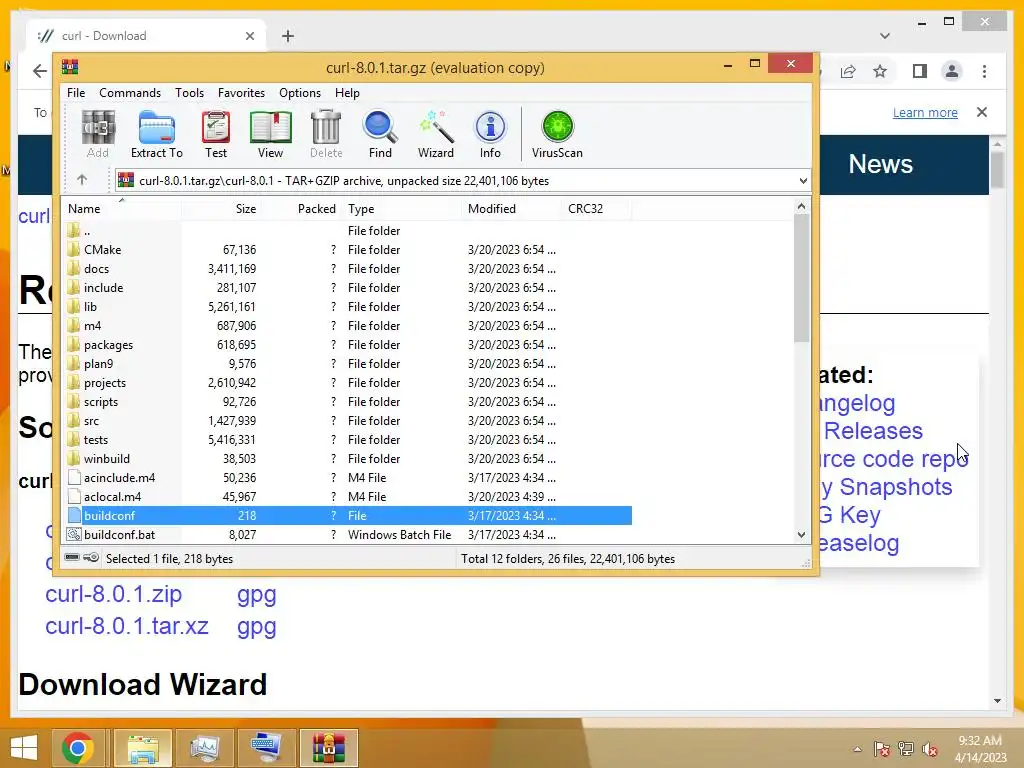This screenshot has height=768, width=1024.
Task: Click gpg link beside curl-8.0.1.zip
Action: (x=257, y=595)
